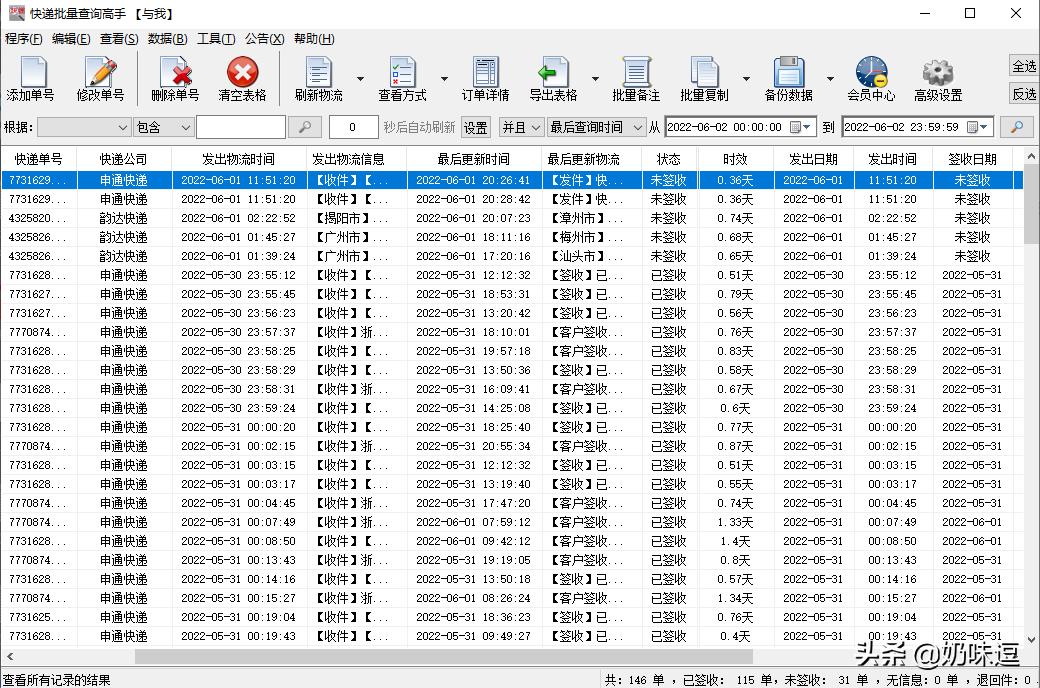Expand the 包含 match condition dropdown
The width and height of the screenshot is (1040, 688).
pos(186,127)
